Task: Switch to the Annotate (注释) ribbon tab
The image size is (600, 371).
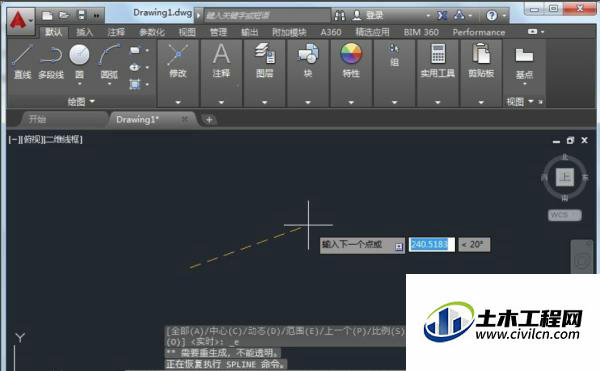Action: 116,33
